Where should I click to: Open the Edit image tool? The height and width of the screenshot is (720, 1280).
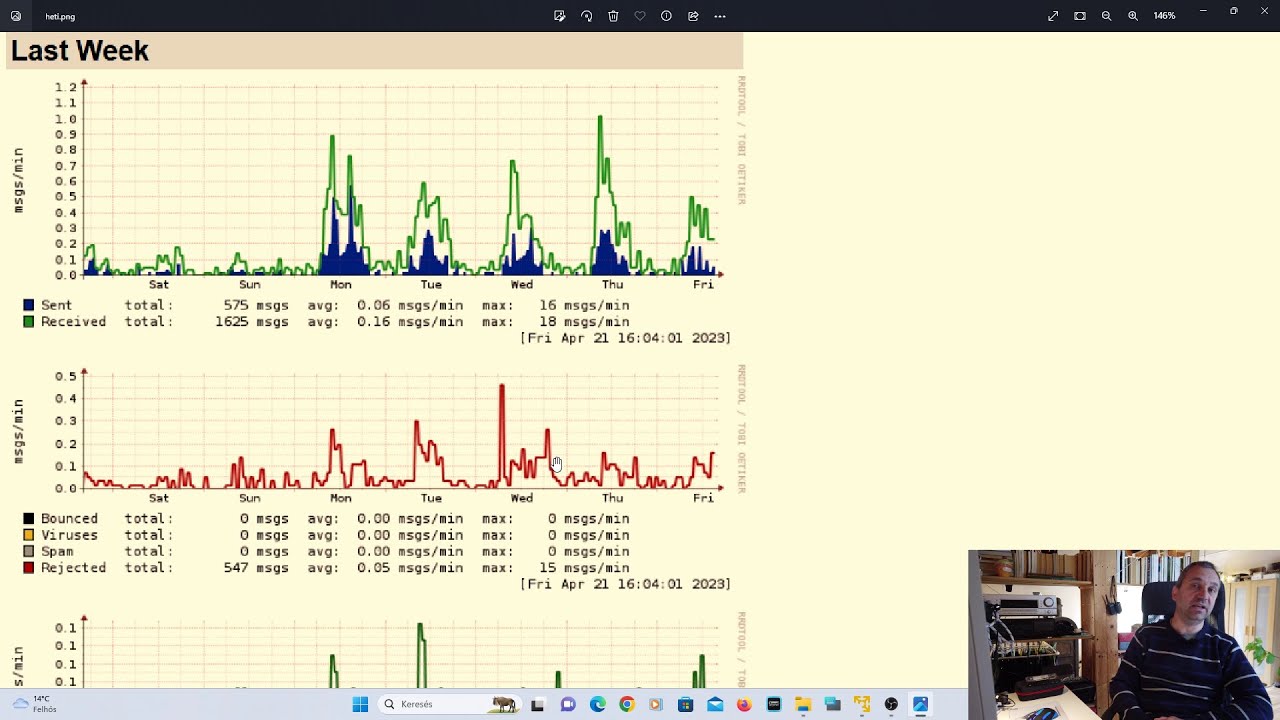[560, 16]
